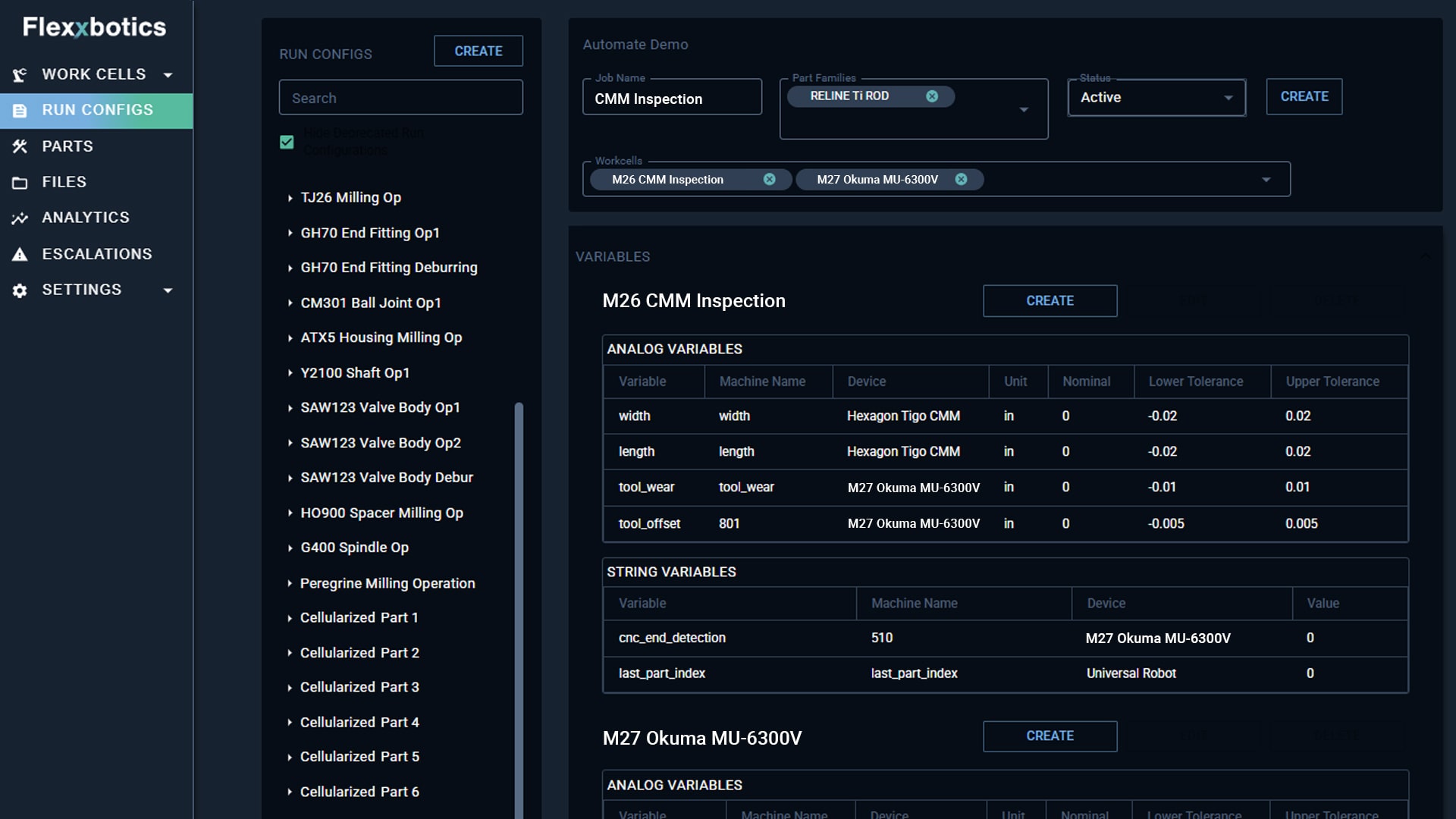This screenshot has width=1456, height=819.
Task: Click the Analytics chart icon
Action: point(20,218)
